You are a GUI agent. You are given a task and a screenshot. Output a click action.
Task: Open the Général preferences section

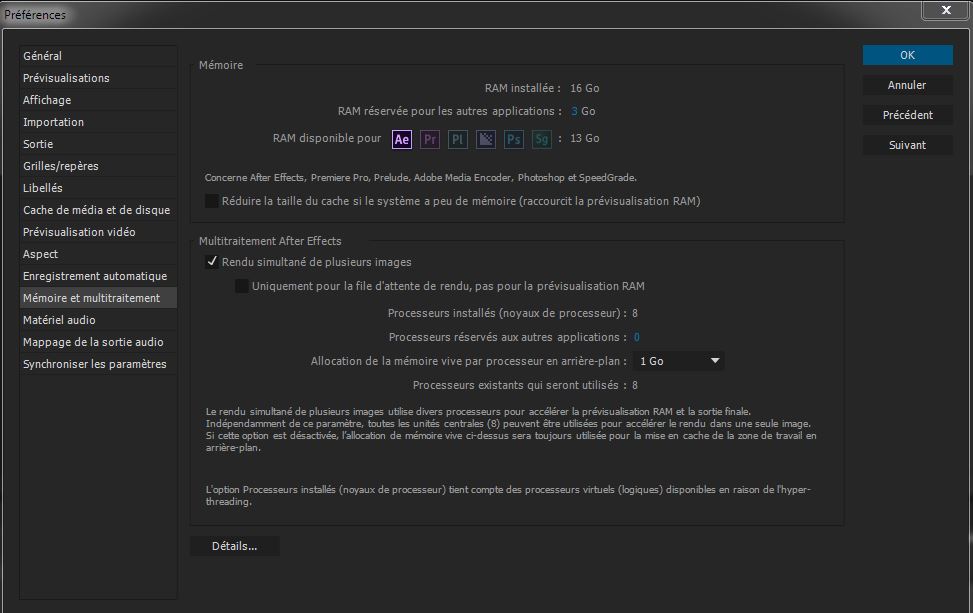coord(98,56)
